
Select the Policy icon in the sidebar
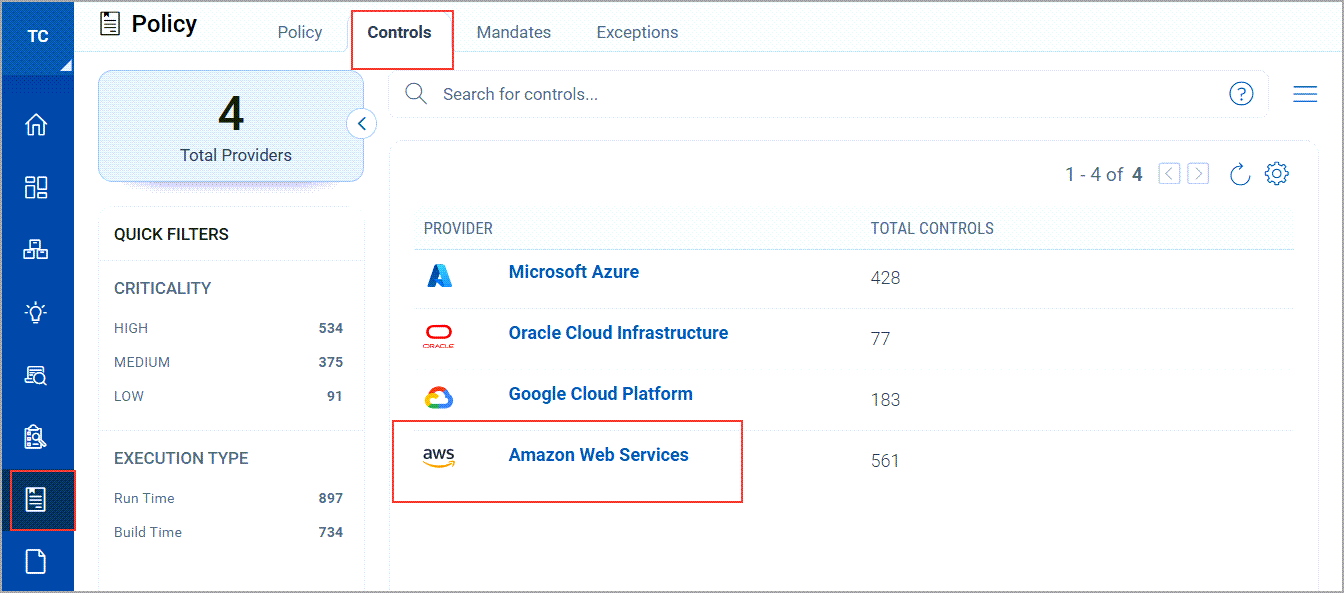(36, 499)
